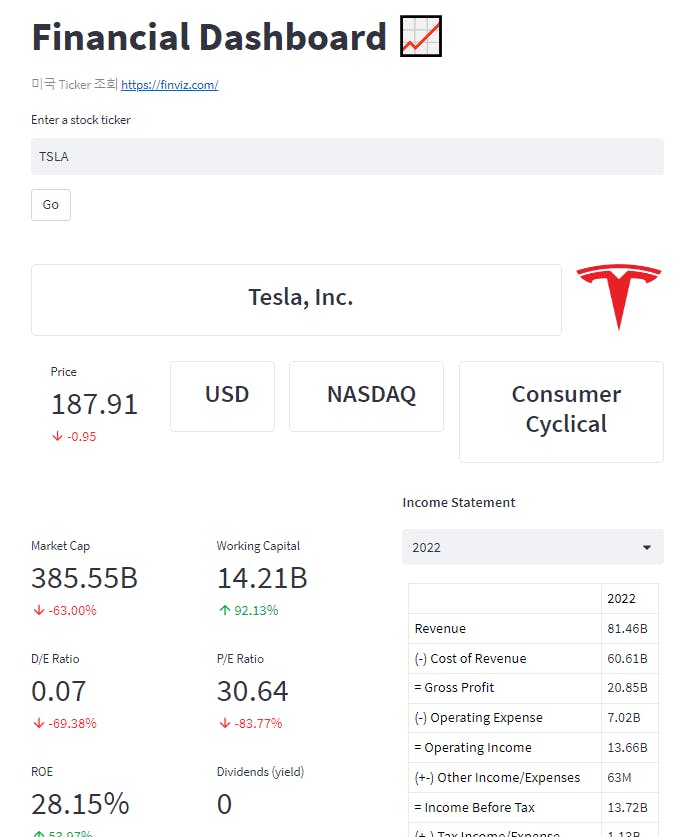Click the Operating Income value 13.66B
The image size is (688, 837).
pos(627,747)
